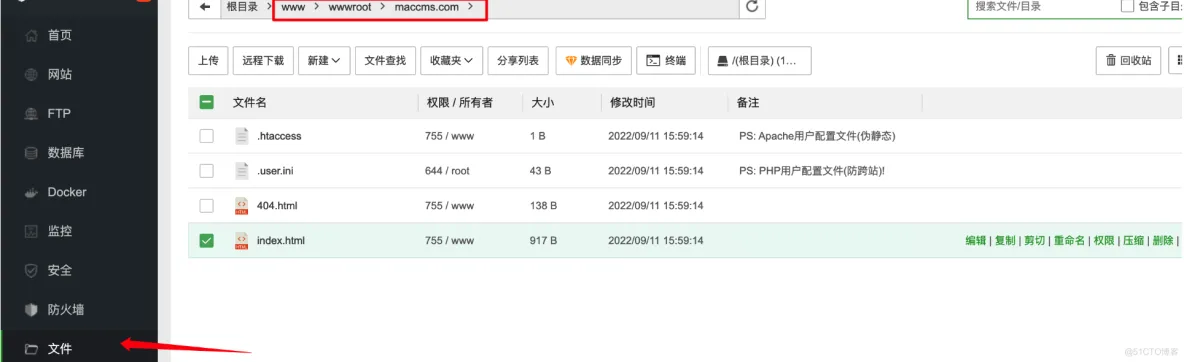Check the .user.ini row checkbox
The width and height of the screenshot is (1184, 362).
click(206, 171)
